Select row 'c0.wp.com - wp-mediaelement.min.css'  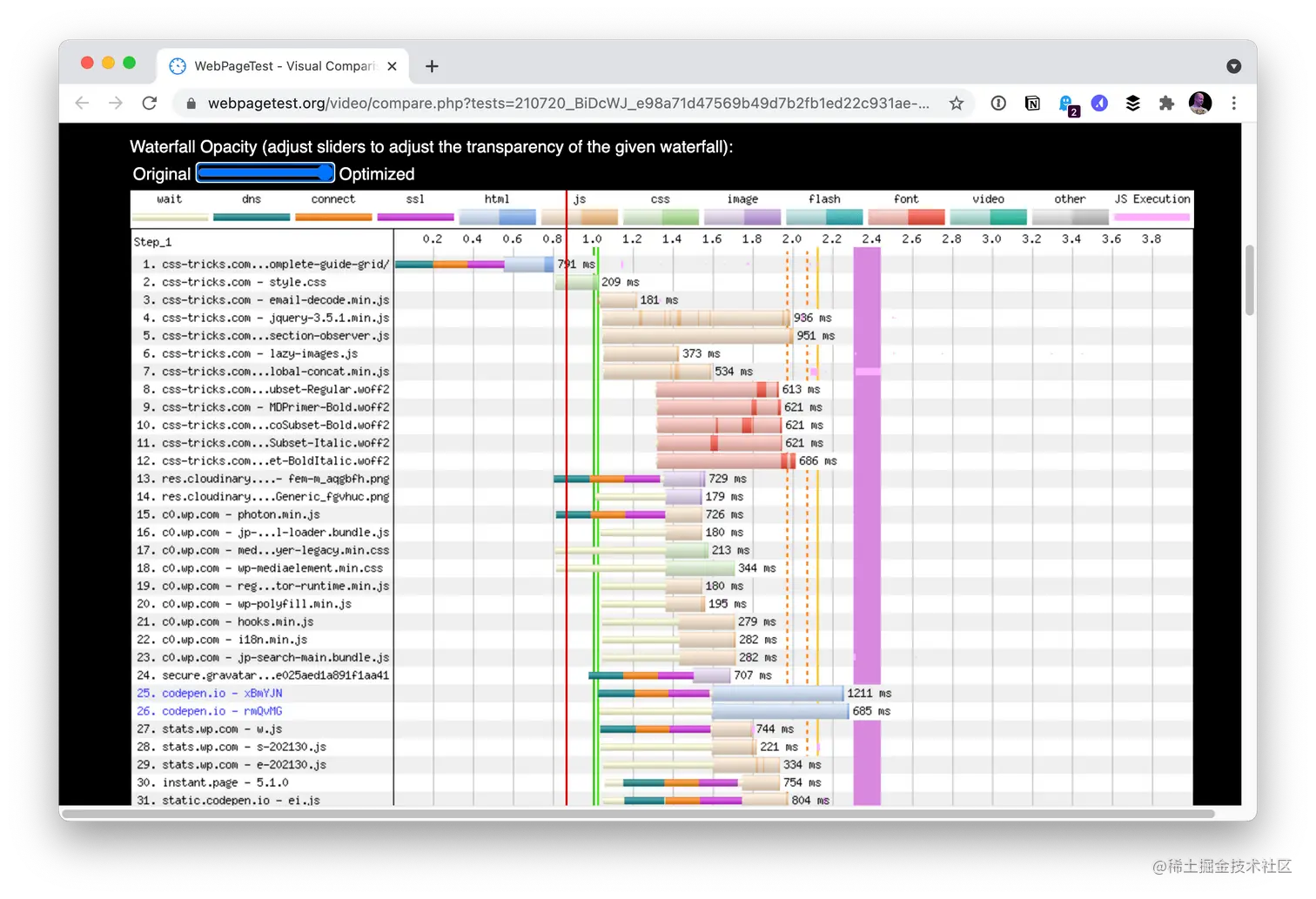(262, 568)
